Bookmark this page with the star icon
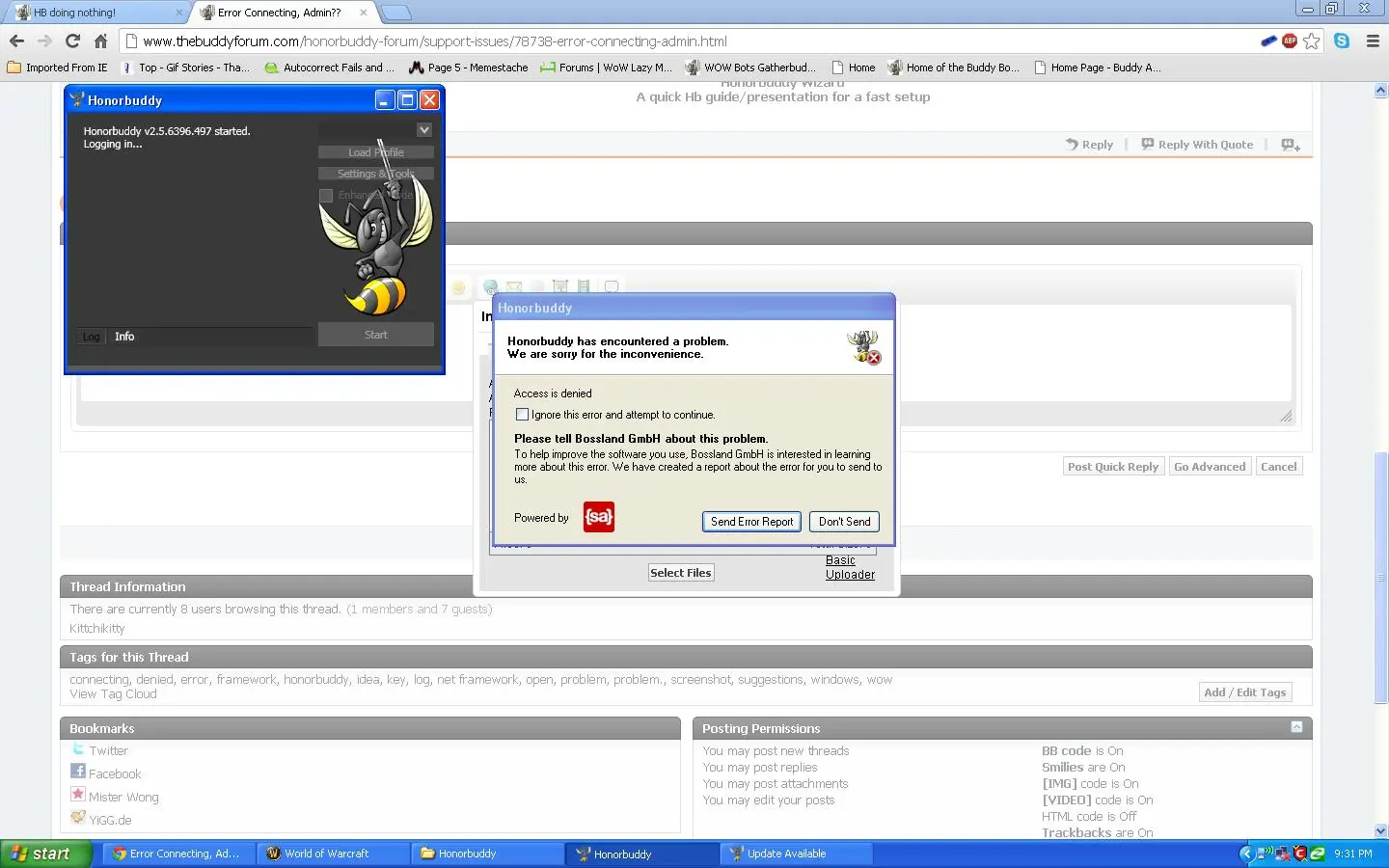1389x868 pixels. point(1311,41)
